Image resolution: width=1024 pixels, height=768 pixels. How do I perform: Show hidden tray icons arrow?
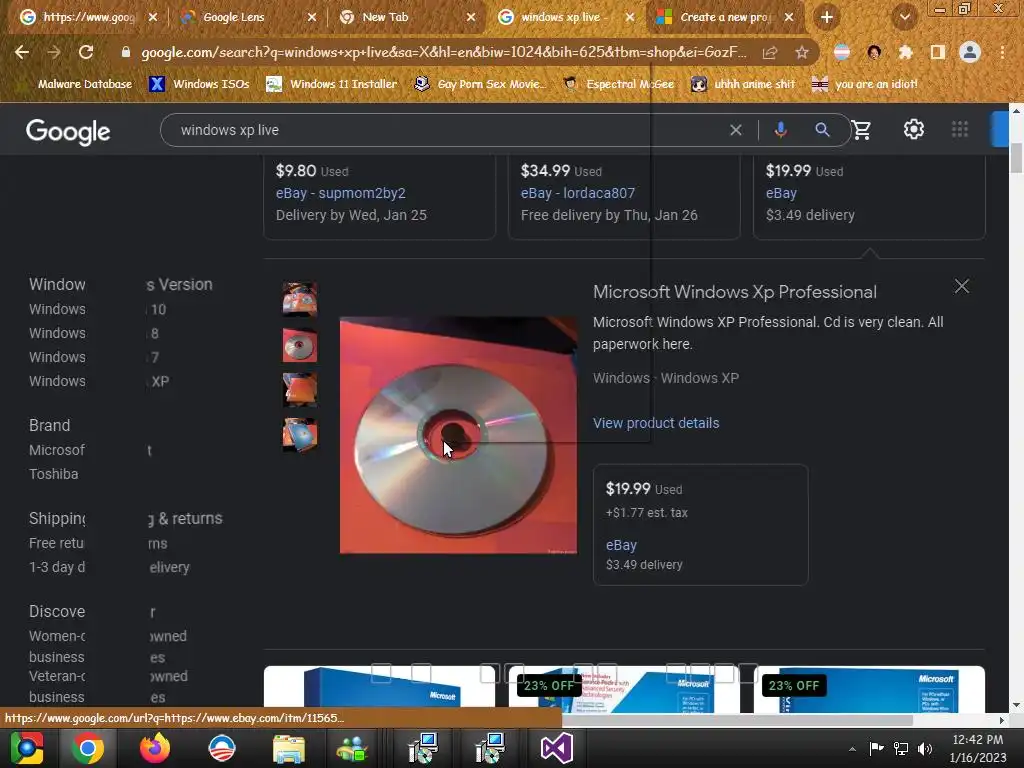tap(852, 749)
